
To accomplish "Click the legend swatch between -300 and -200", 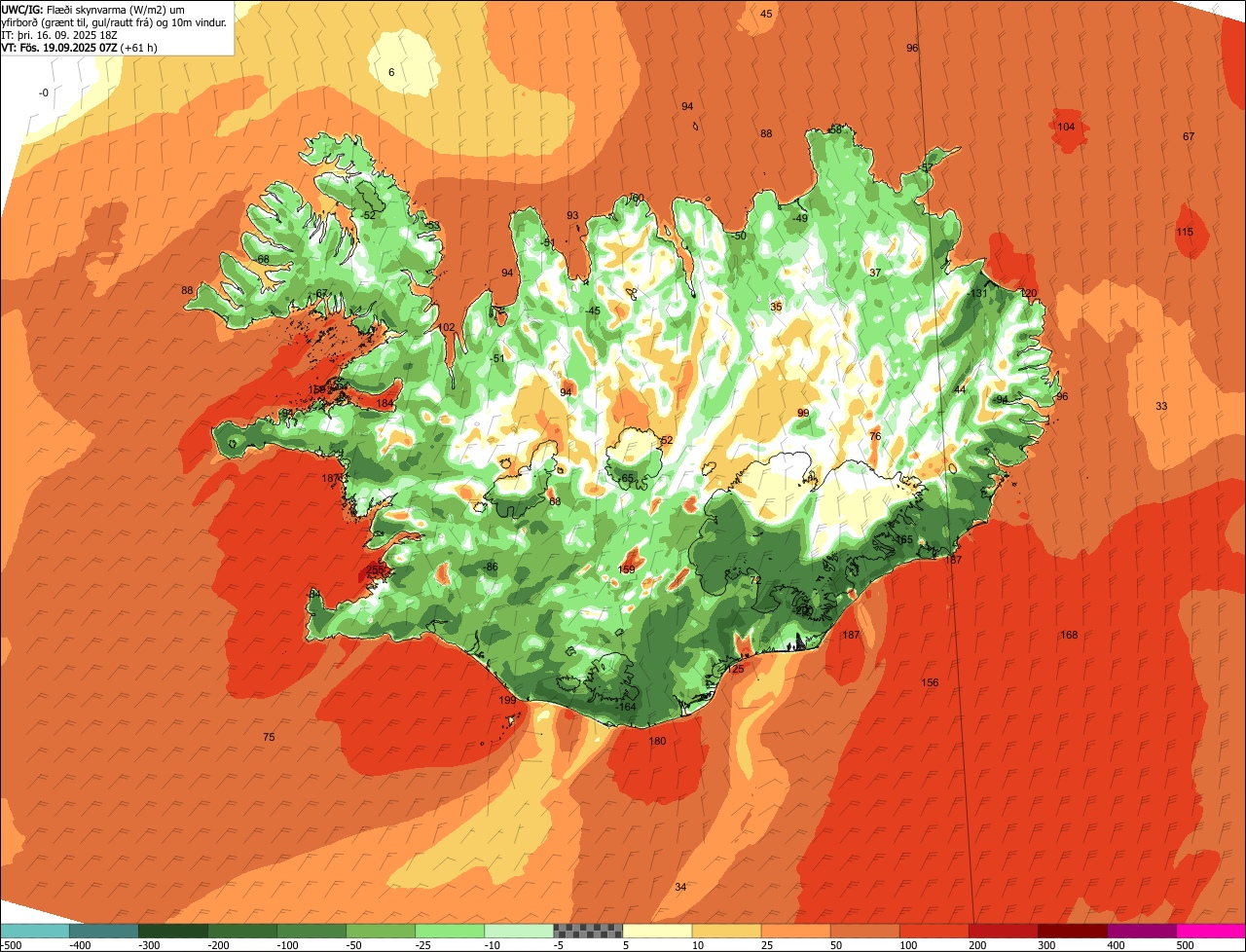I will click(x=173, y=931).
